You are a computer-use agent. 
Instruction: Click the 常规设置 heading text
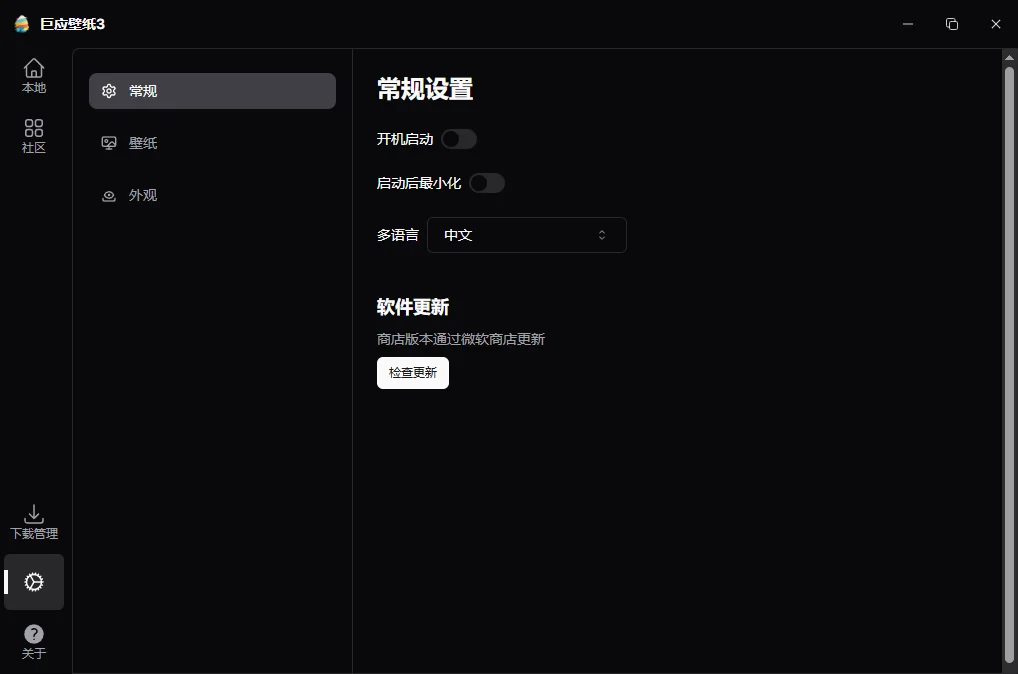click(425, 89)
